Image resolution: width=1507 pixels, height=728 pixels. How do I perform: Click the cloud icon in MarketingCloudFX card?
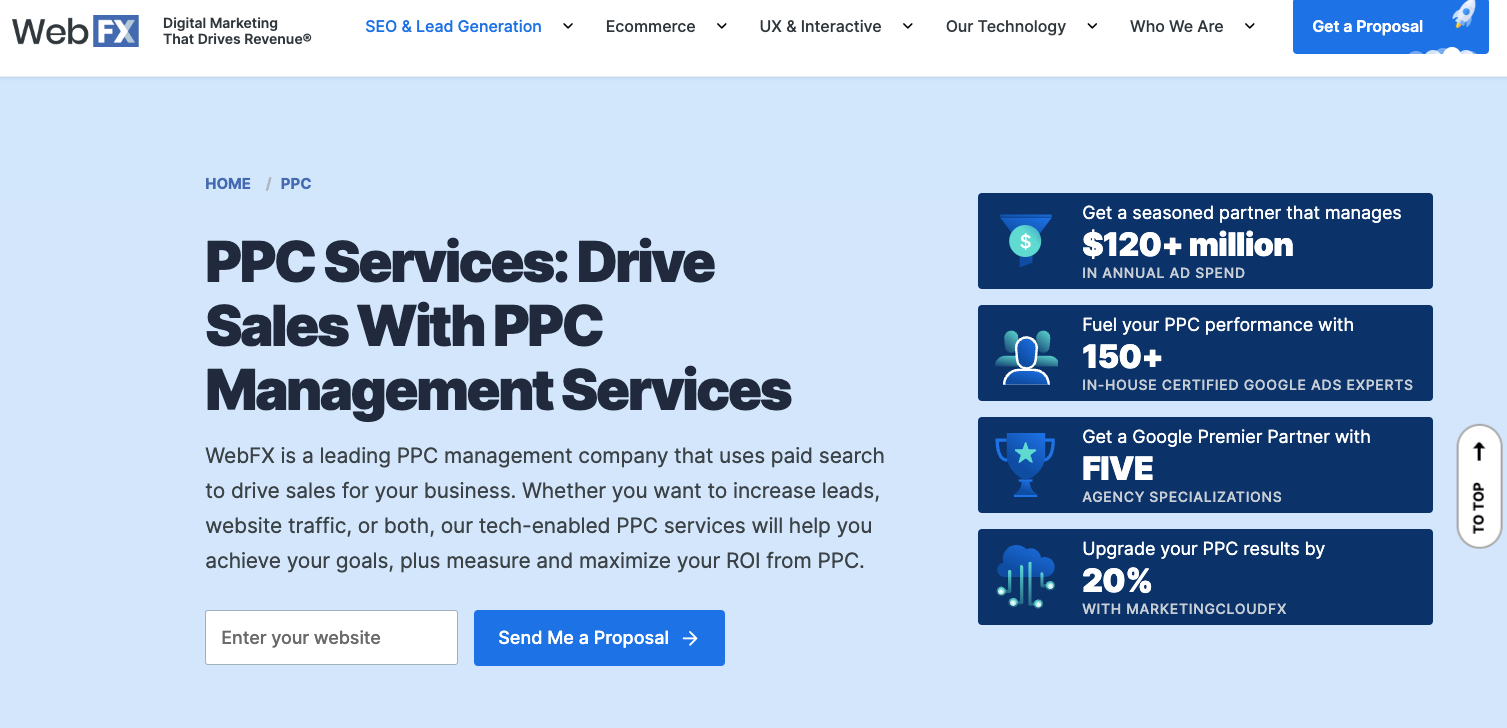[1026, 576]
